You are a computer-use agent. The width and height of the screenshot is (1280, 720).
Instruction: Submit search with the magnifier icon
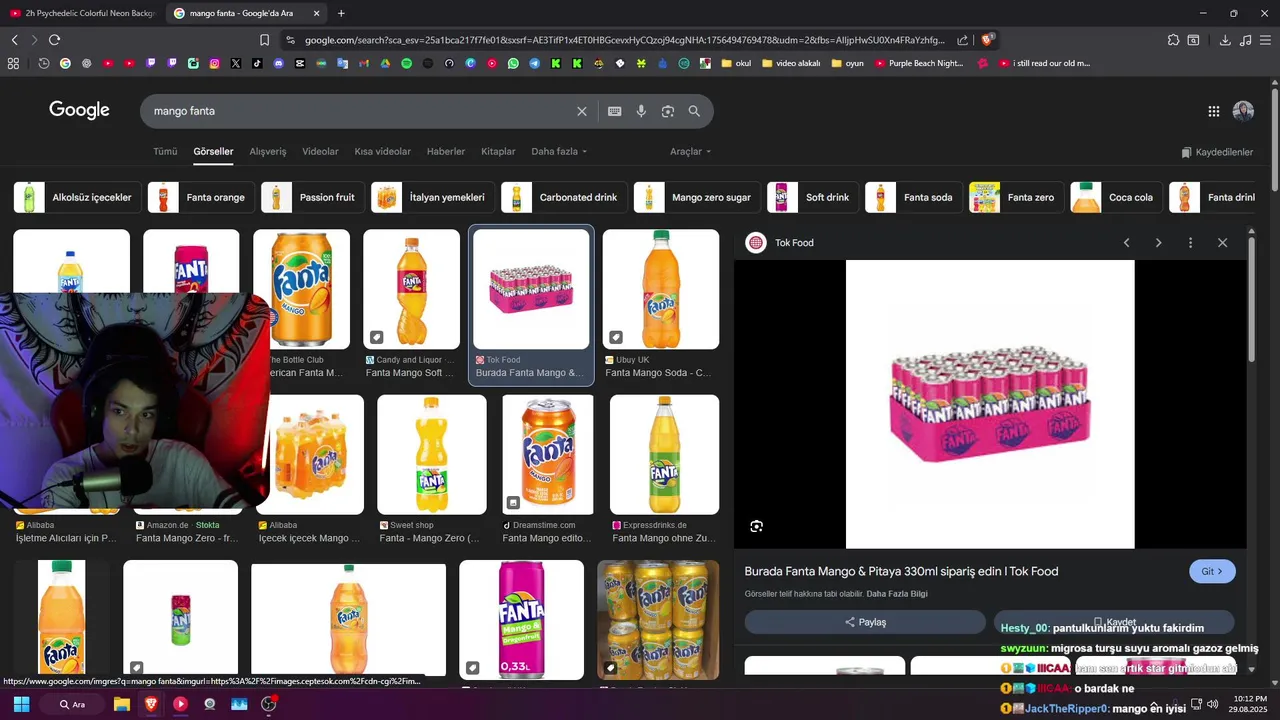pos(694,111)
